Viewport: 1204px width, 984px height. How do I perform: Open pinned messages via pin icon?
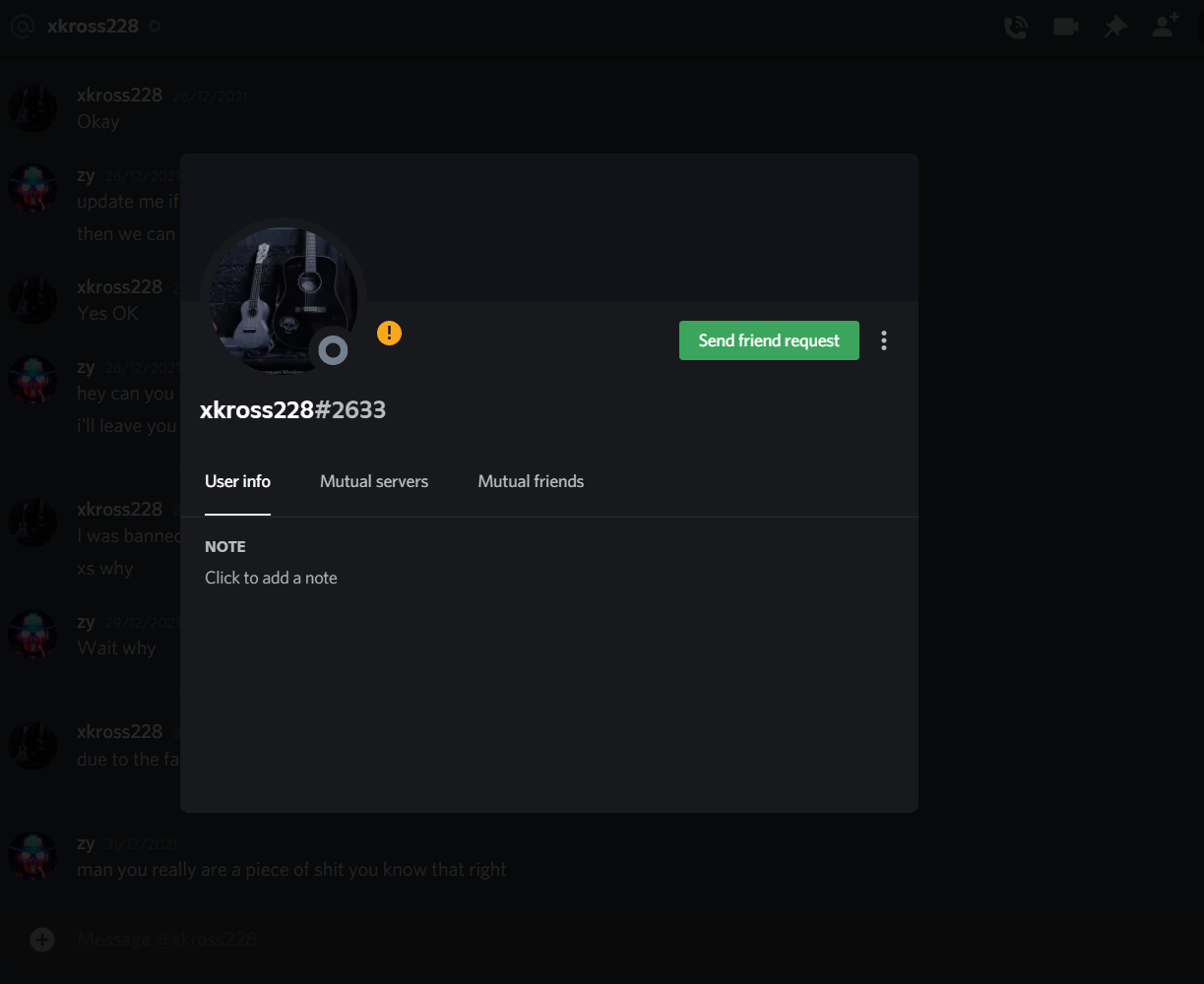click(1114, 27)
